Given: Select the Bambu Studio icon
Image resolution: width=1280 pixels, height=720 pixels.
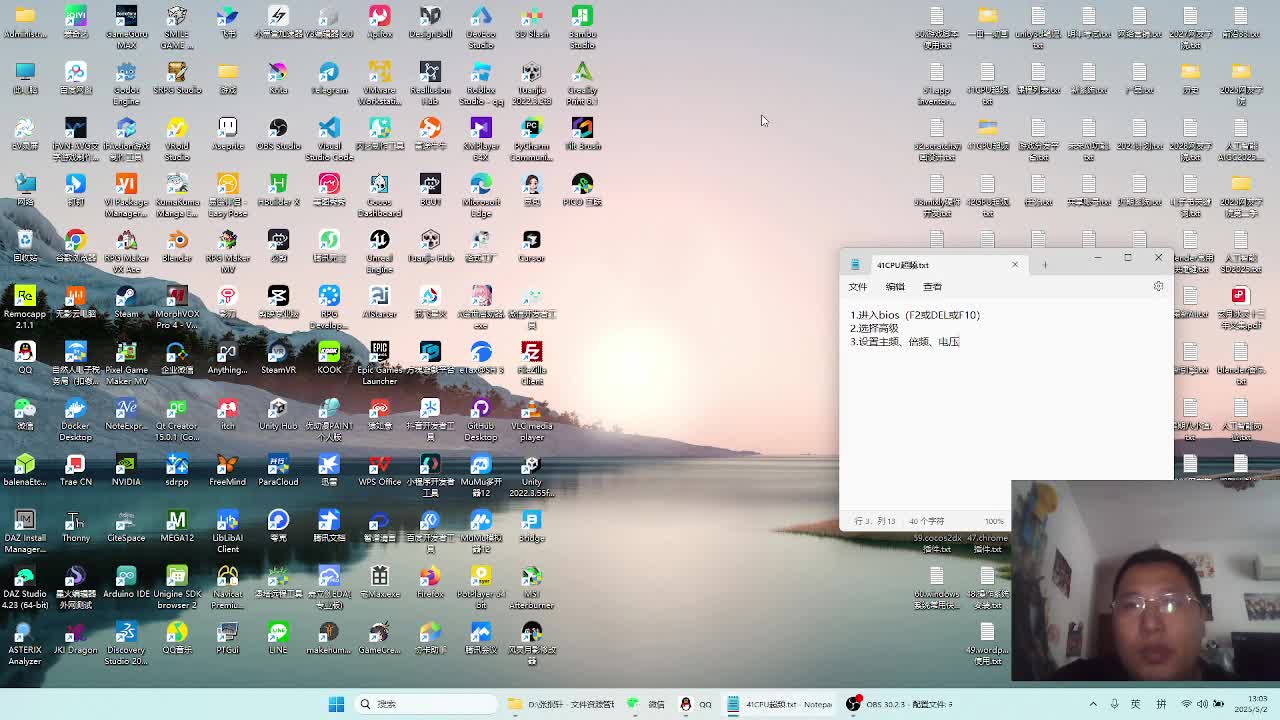Looking at the screenshot, I should (x=582, y=27).
